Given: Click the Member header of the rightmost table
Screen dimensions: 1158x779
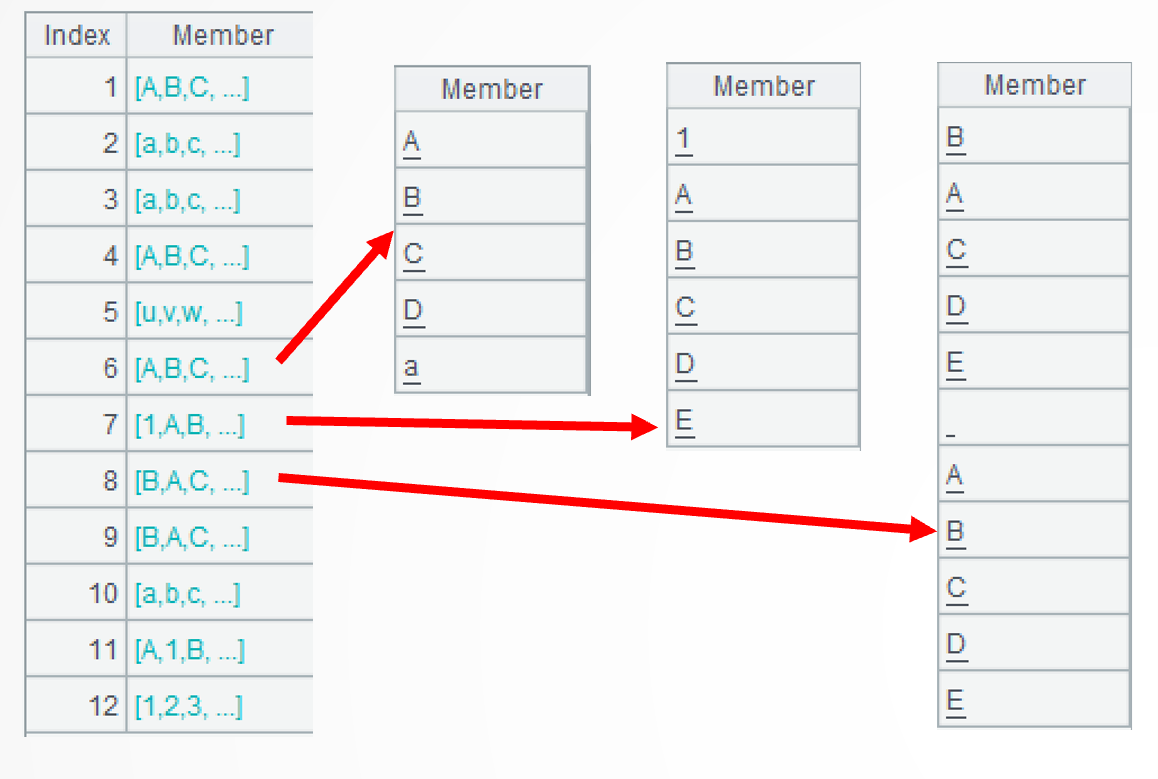Looking at the screenshot, I should 1034,85.
